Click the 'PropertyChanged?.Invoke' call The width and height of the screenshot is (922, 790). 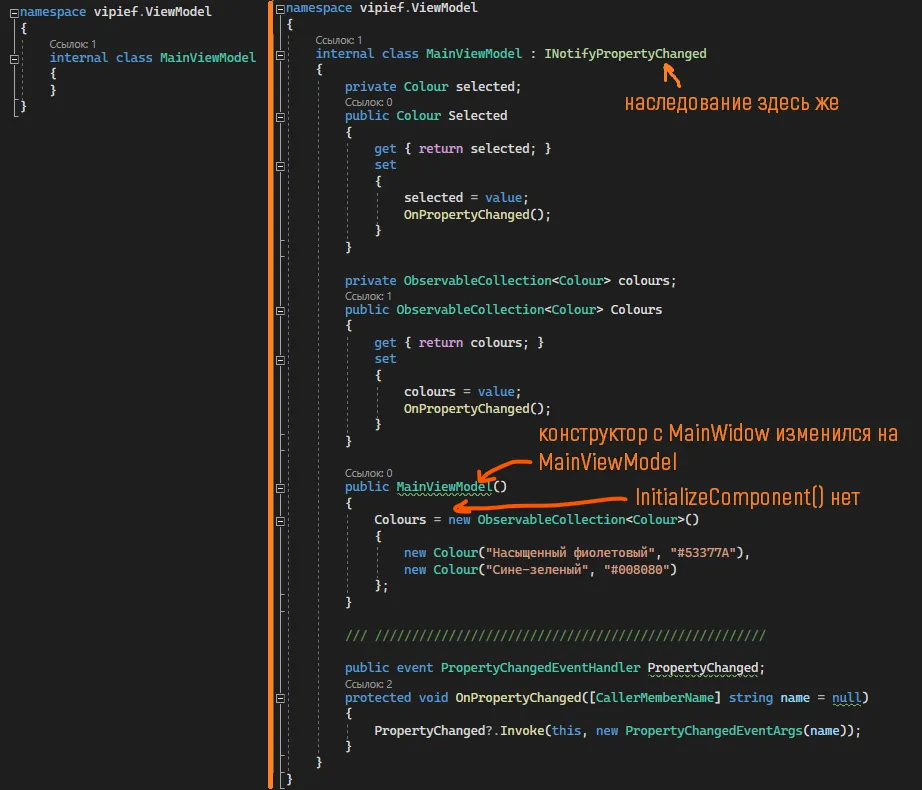[459, 731]
